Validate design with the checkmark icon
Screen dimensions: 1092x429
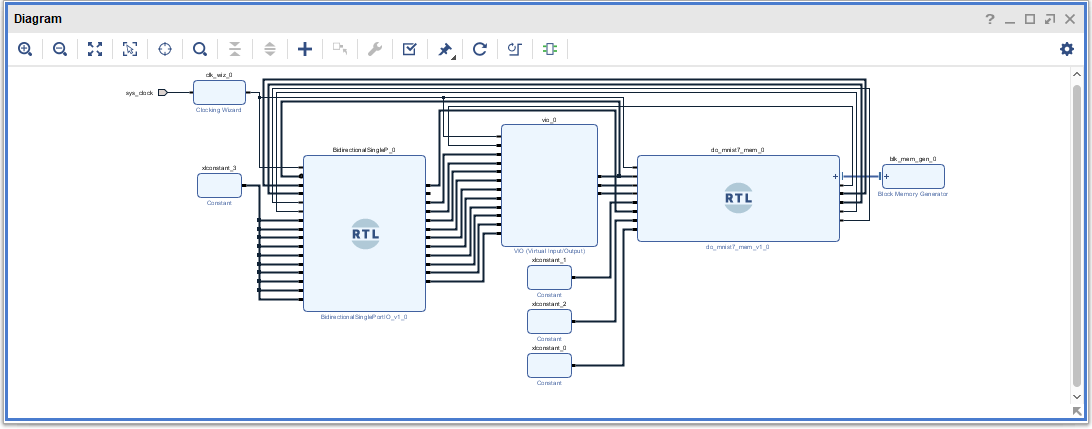pos(409,49)
